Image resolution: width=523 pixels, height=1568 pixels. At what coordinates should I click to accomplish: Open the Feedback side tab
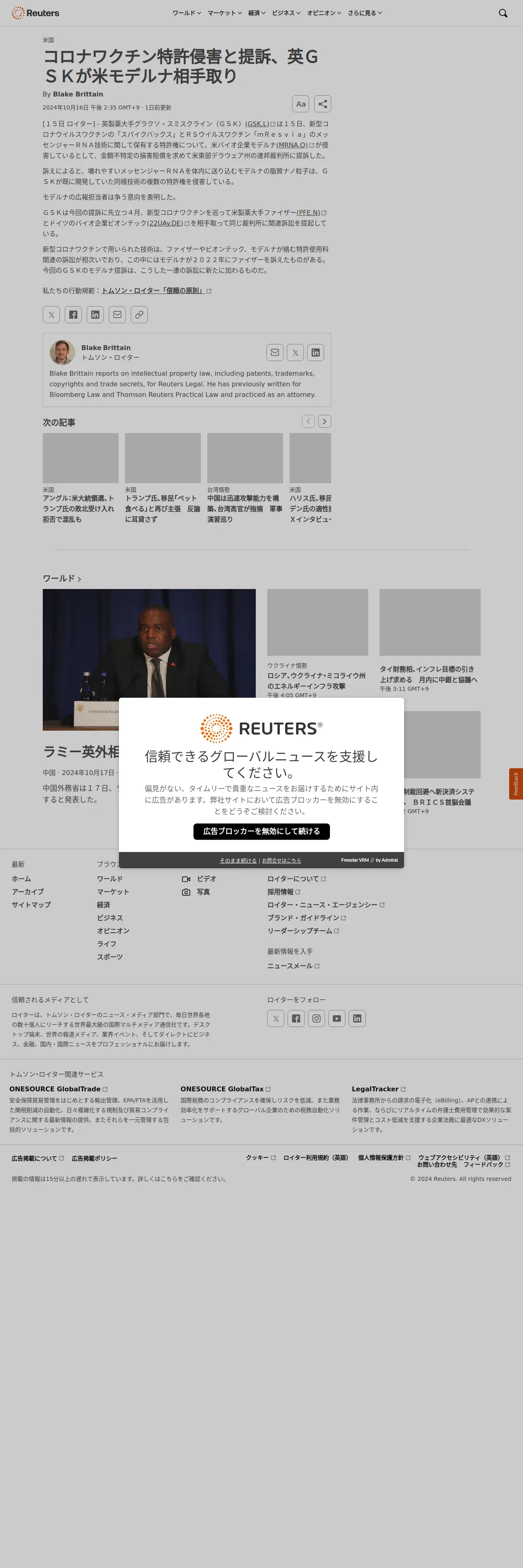point(516,784)
